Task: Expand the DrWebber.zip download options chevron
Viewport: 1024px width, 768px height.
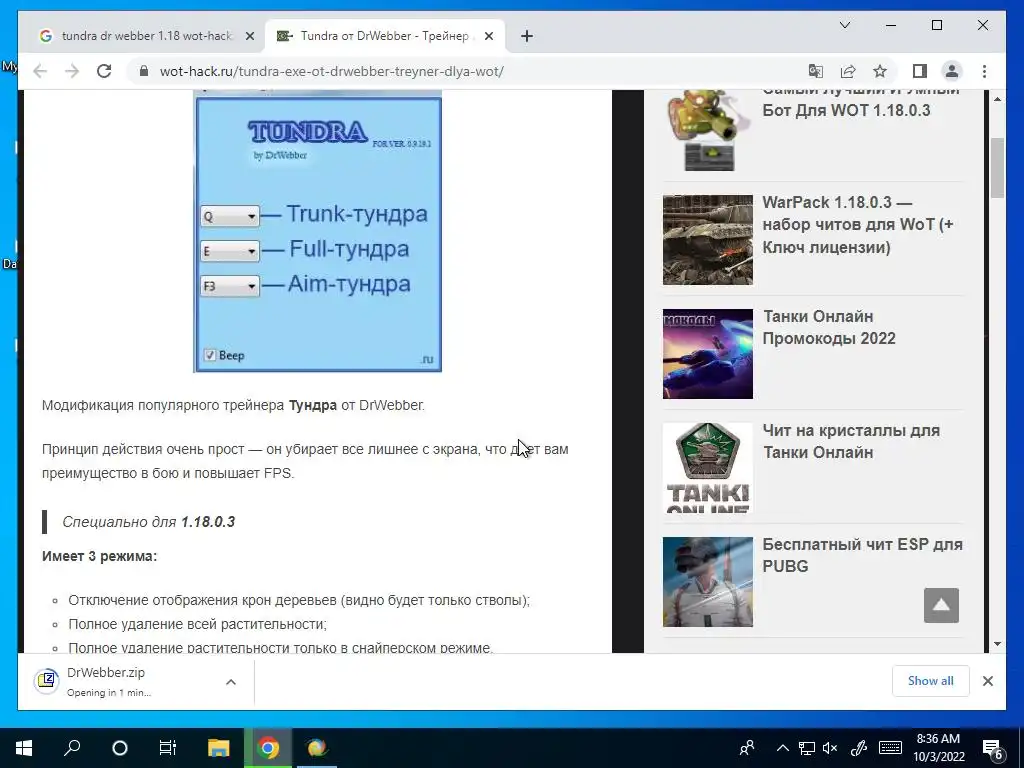Action: point(231,682)
